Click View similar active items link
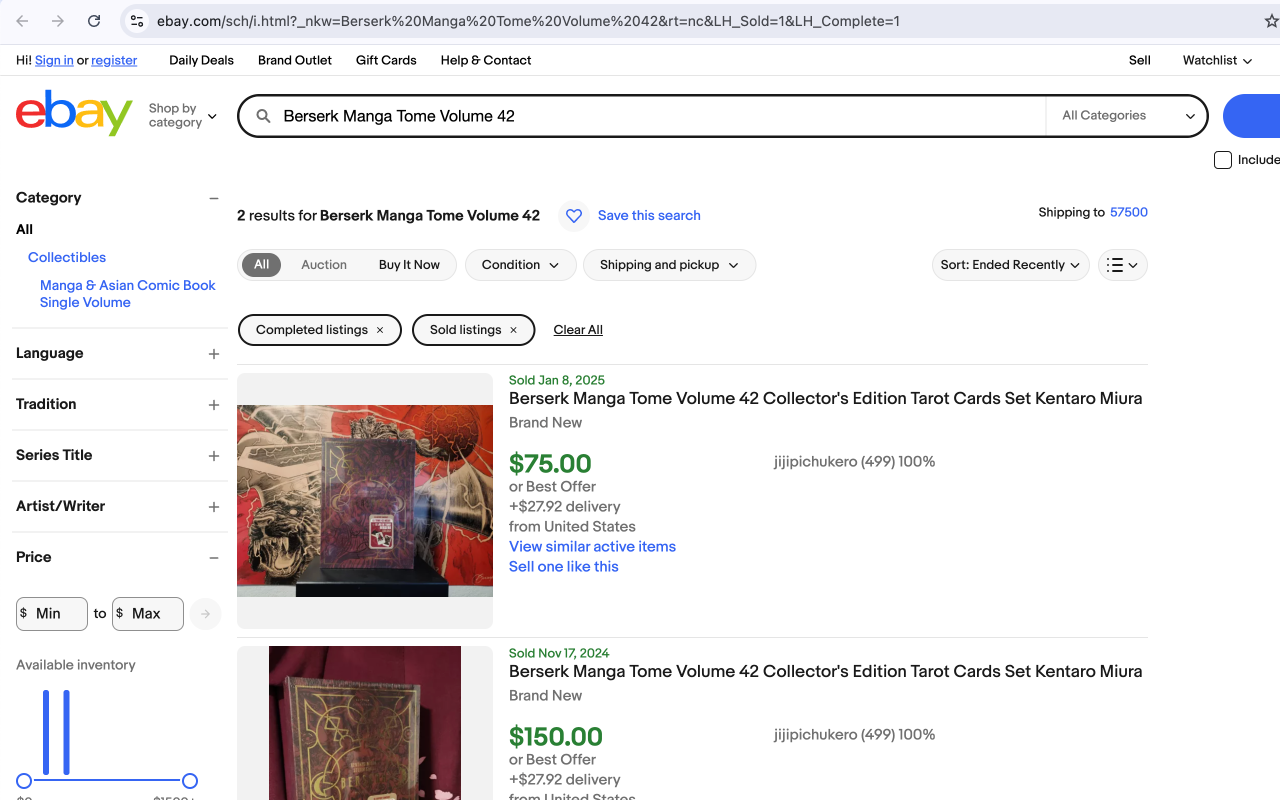Image resolution: width=1280 pixels, height=800 pixels. pos(592,546)
